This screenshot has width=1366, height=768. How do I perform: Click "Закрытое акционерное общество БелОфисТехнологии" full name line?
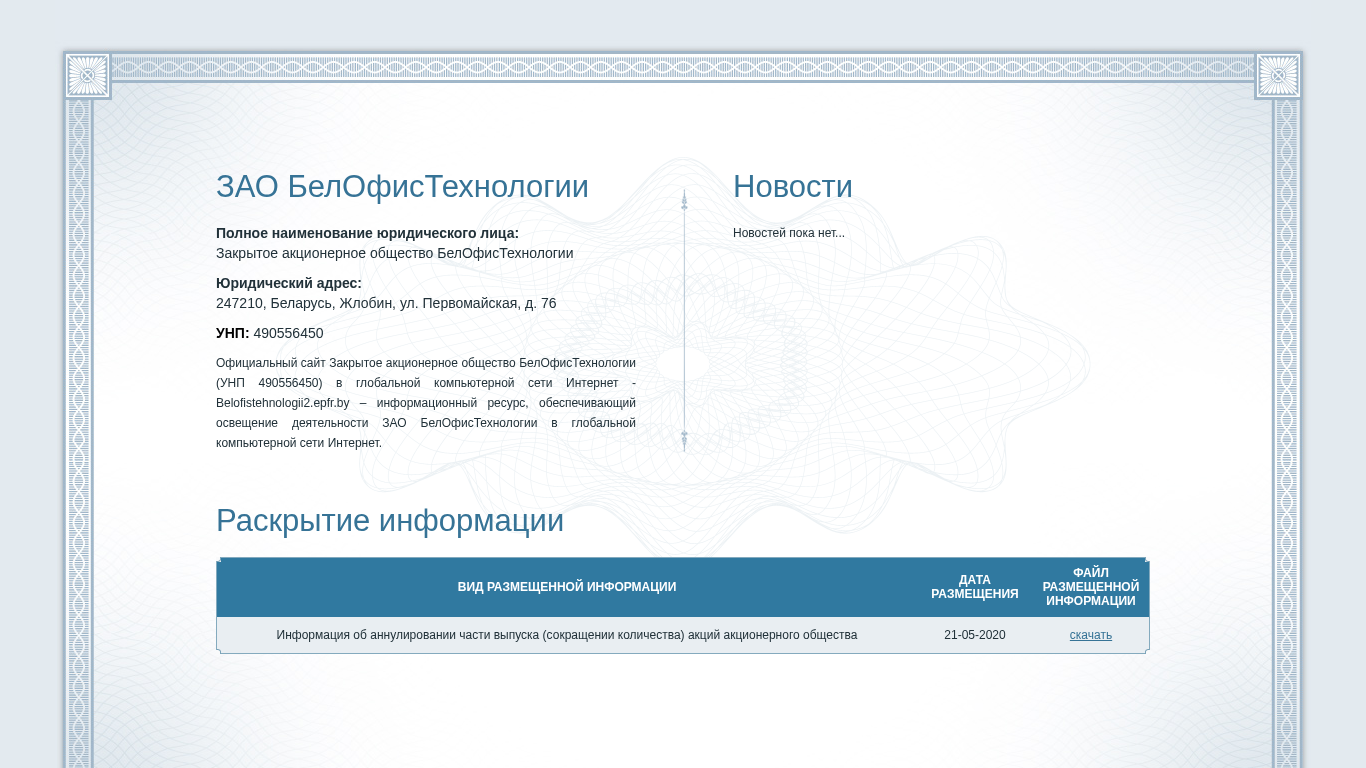(395, 253)
